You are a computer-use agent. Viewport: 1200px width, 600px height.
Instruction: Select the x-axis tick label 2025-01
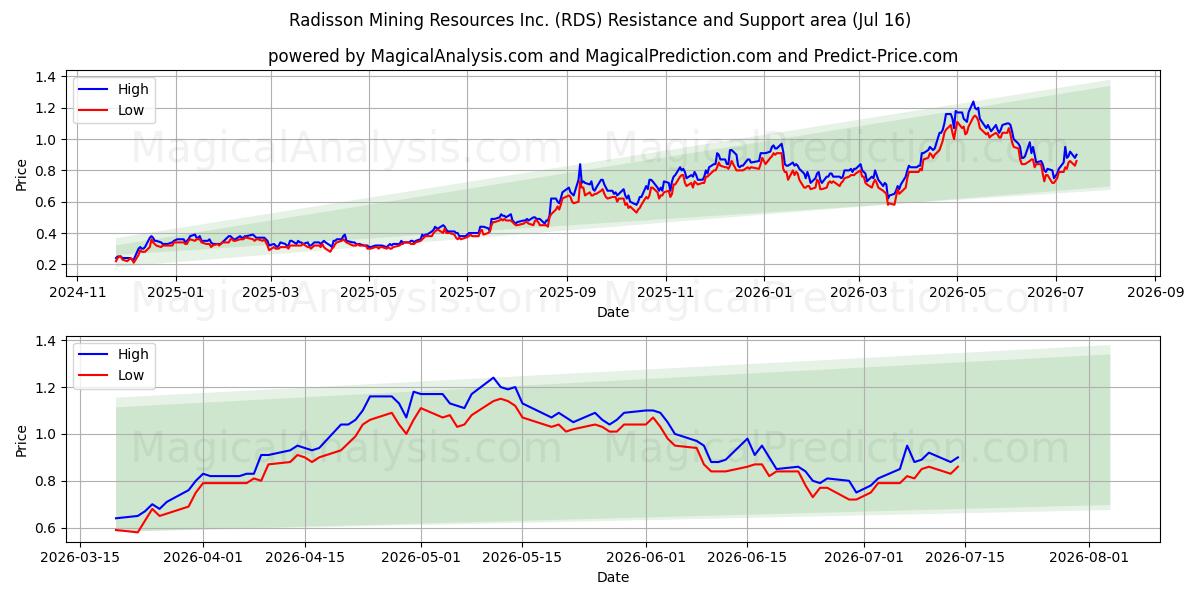pyautogui.click(x=176, y=292)
